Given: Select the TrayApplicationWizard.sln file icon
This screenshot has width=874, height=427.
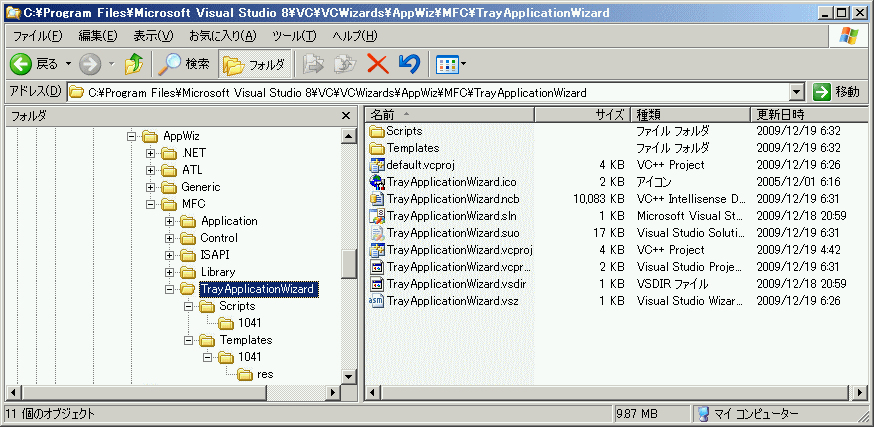Looking at the screenshot, I should [377, 216].
